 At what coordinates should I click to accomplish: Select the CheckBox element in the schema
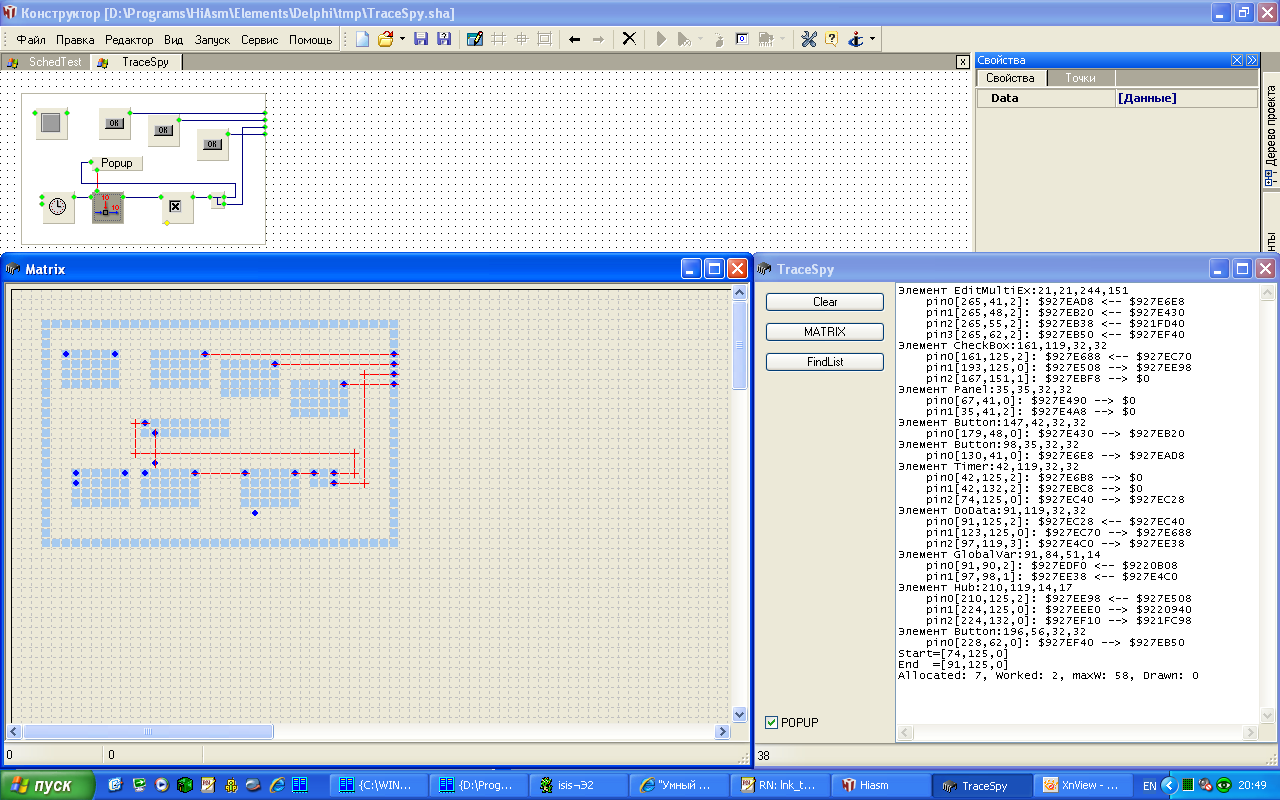click(177, 207)
